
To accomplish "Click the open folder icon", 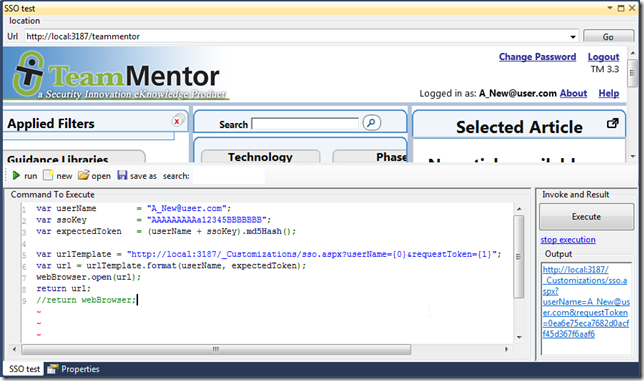I will pyautogui.click(x=83, y=175).
